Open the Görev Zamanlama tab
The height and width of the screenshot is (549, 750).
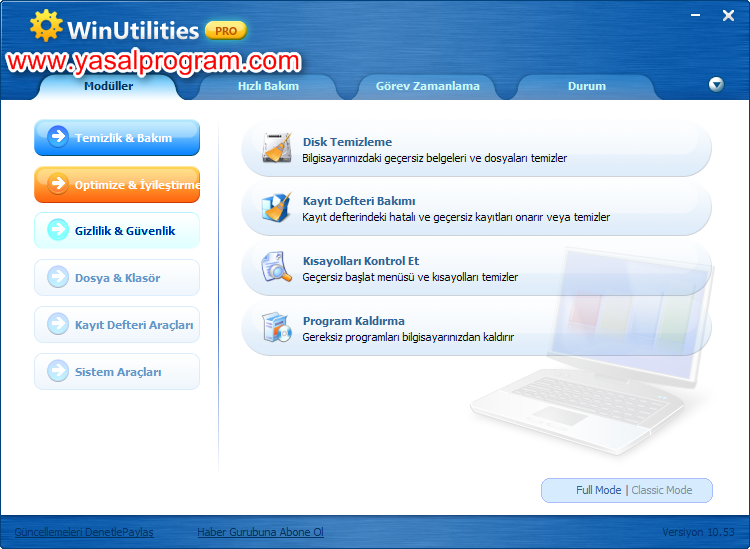[x=427, y=86]
